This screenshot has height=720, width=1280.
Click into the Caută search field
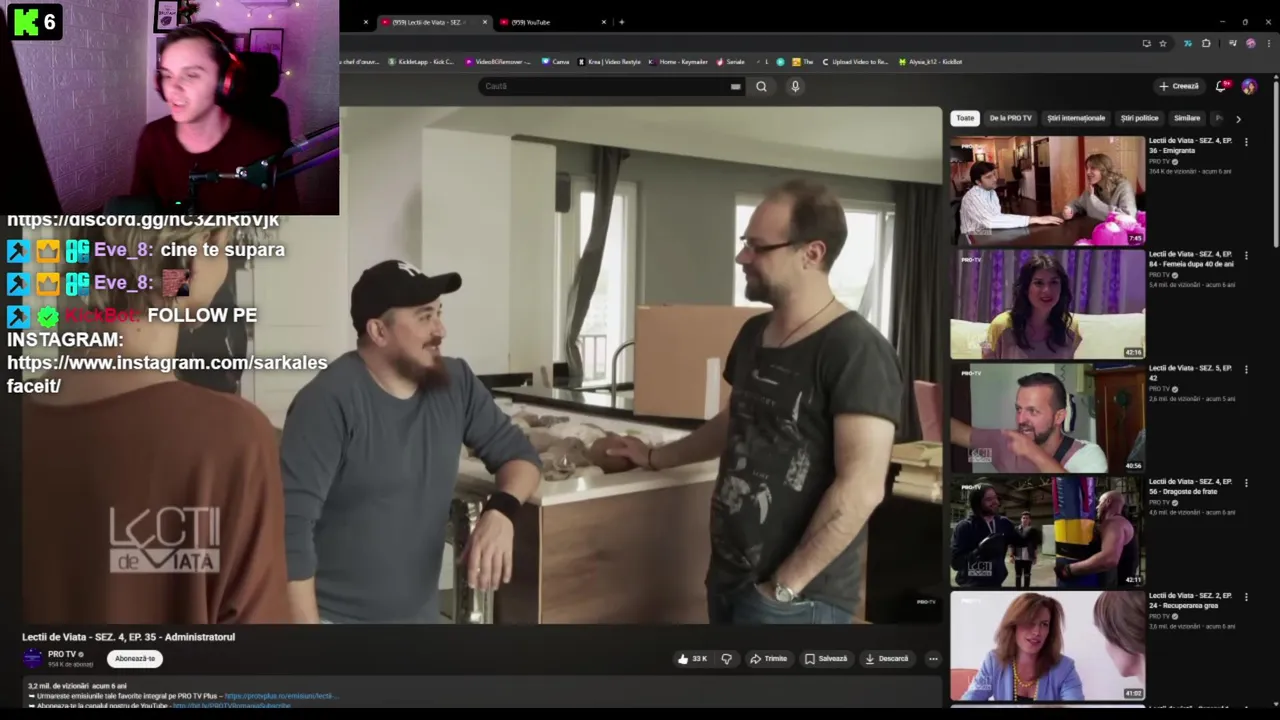pos(605,86)
